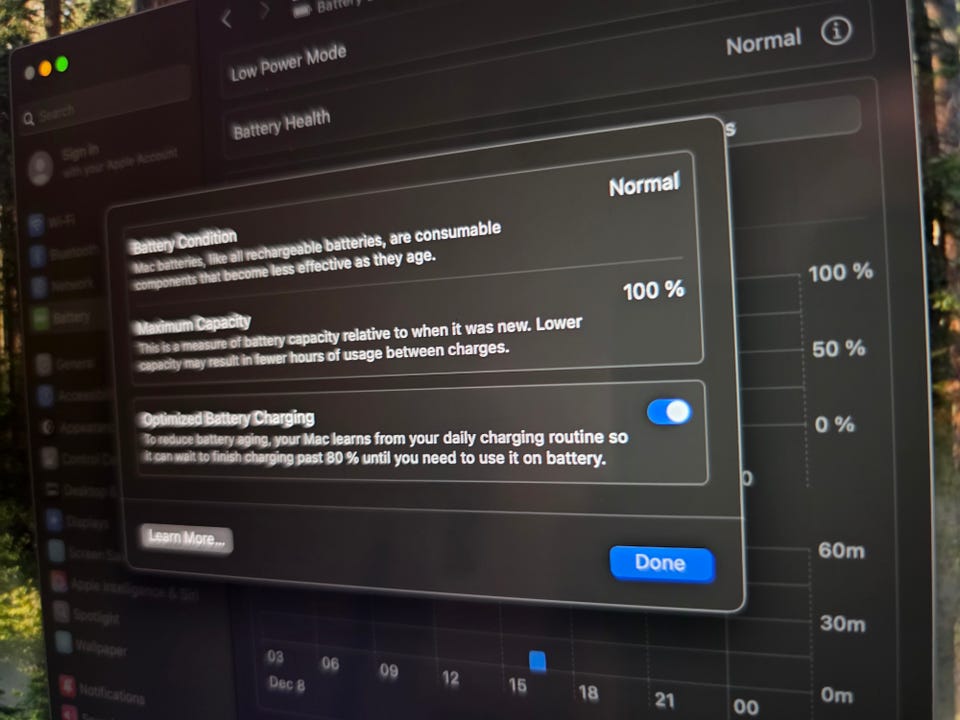Open Displays settings in the sidebar
Viewport: 960px width, 720px height.
pyautogui.click(x=78, y=522)
